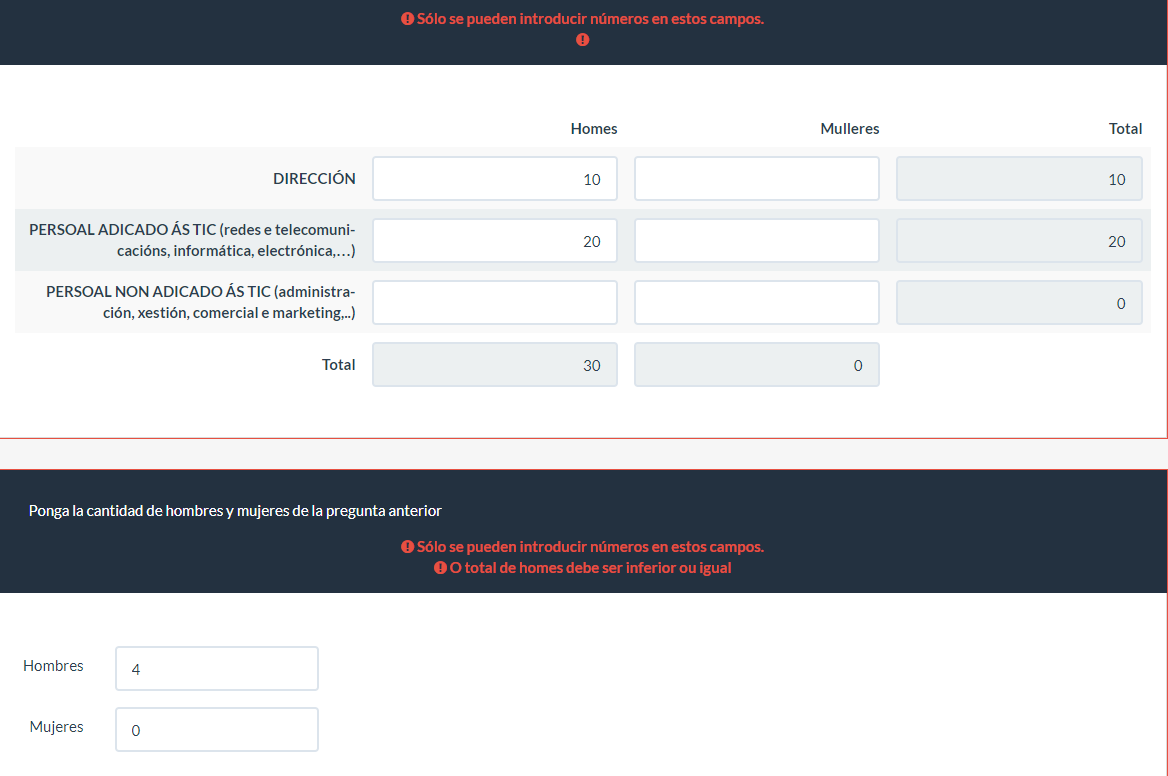Screen dimensions: 1168x776
Task: Click Homes input for PERSOAL ADICADO ÁS TIC
Action: (x=494, y=241)
